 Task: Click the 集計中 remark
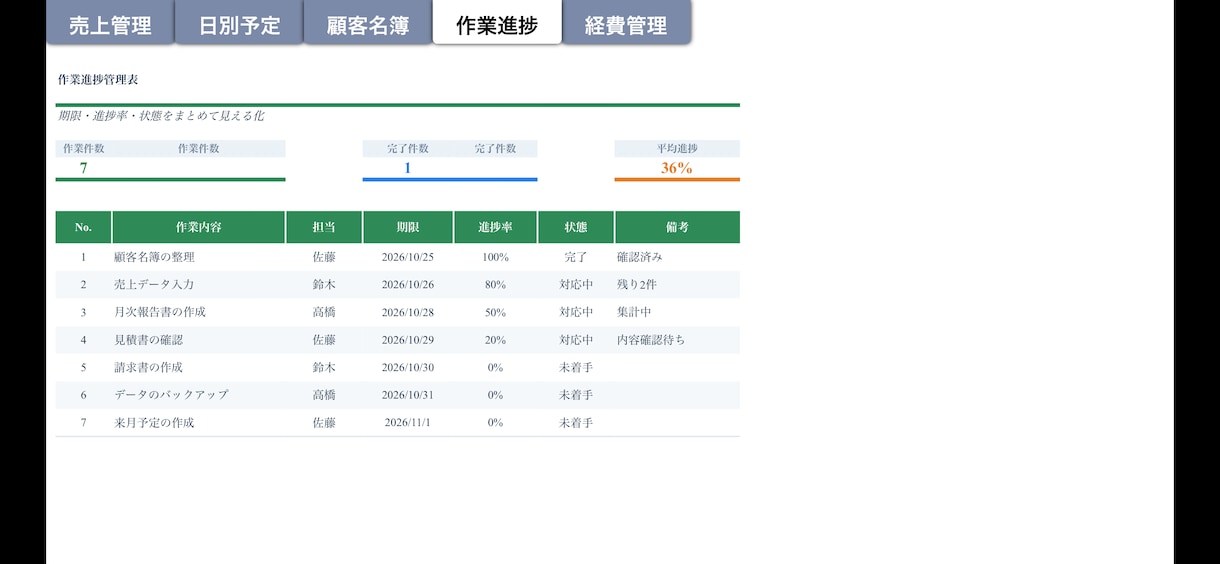coord(634,312)
